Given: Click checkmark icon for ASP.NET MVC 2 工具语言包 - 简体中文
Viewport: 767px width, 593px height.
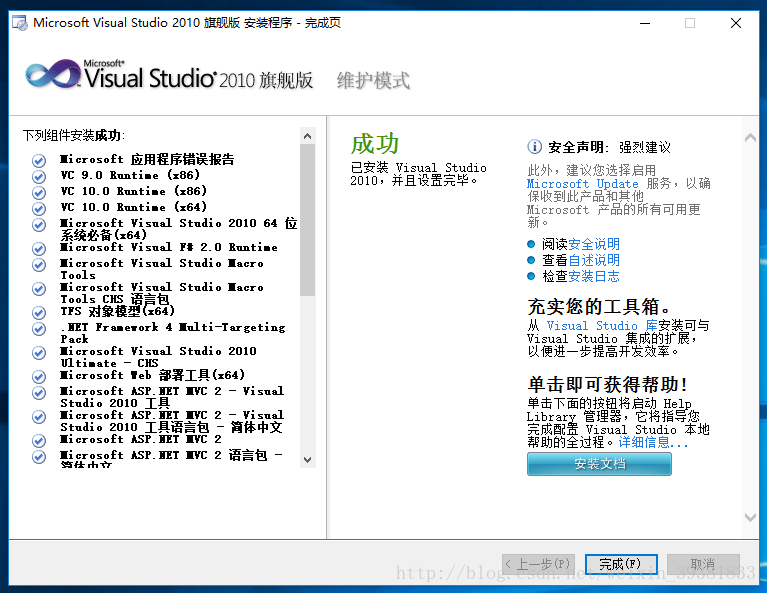Looking at the screenshot, I should (39, 416).
